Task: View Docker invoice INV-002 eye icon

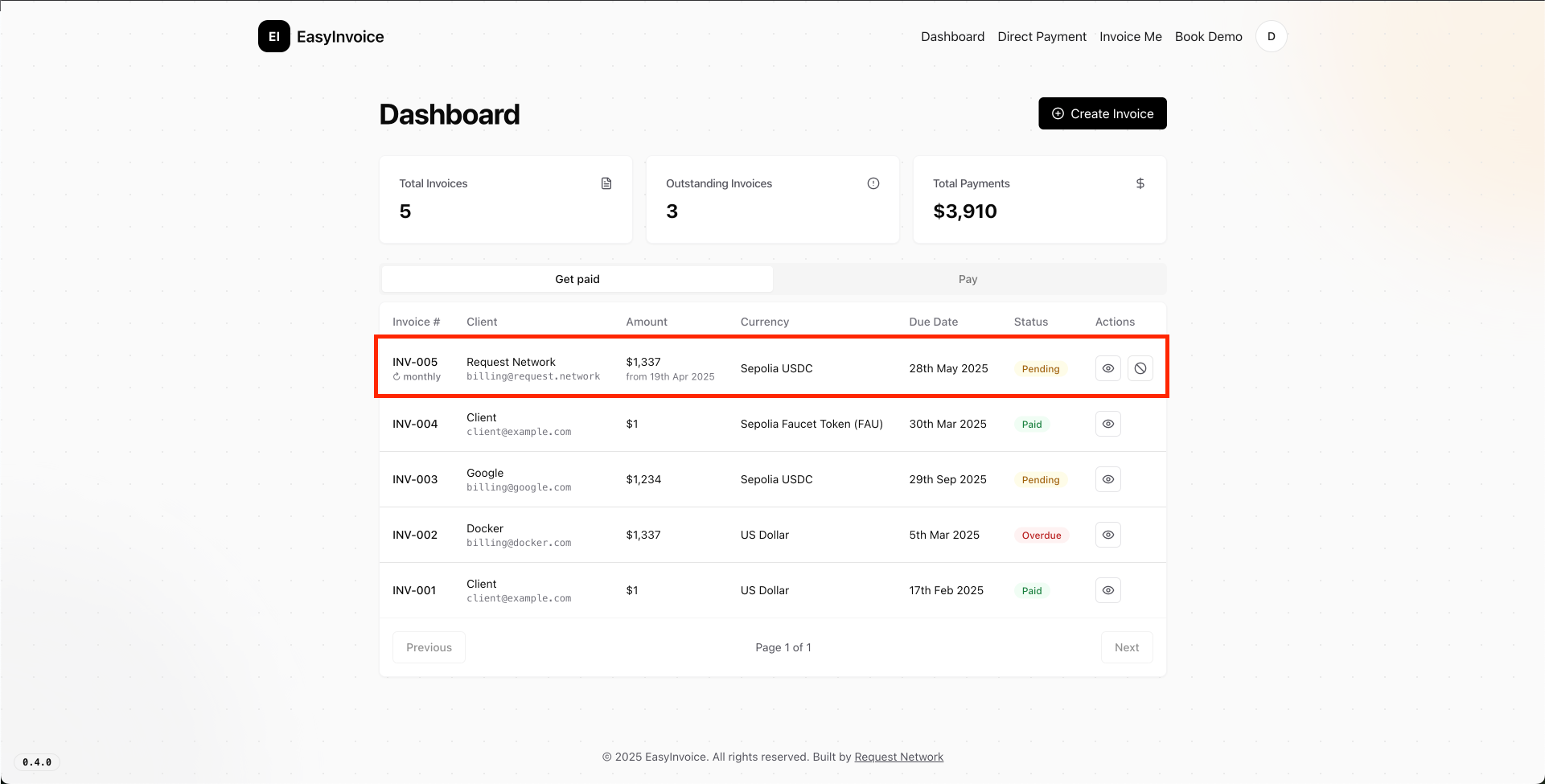Action: click(x=1107, y=535)
